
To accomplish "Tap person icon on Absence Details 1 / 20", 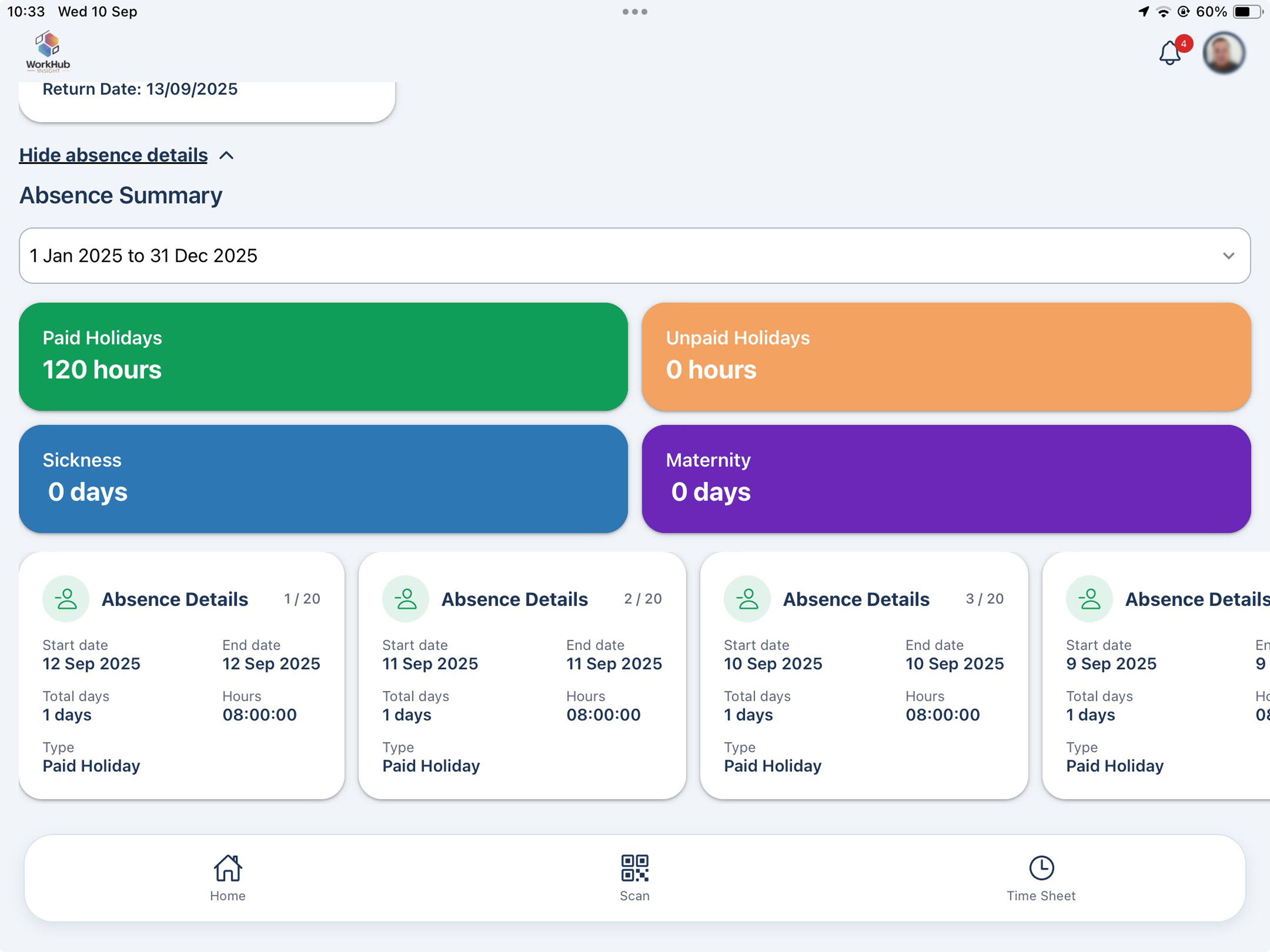I will (66, 599).
